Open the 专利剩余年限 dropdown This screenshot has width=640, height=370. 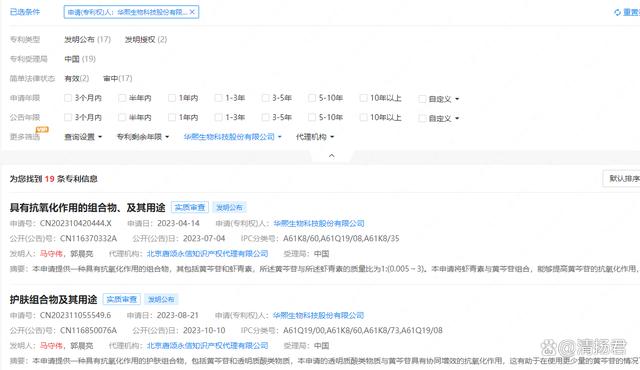[x=143, y=137]
